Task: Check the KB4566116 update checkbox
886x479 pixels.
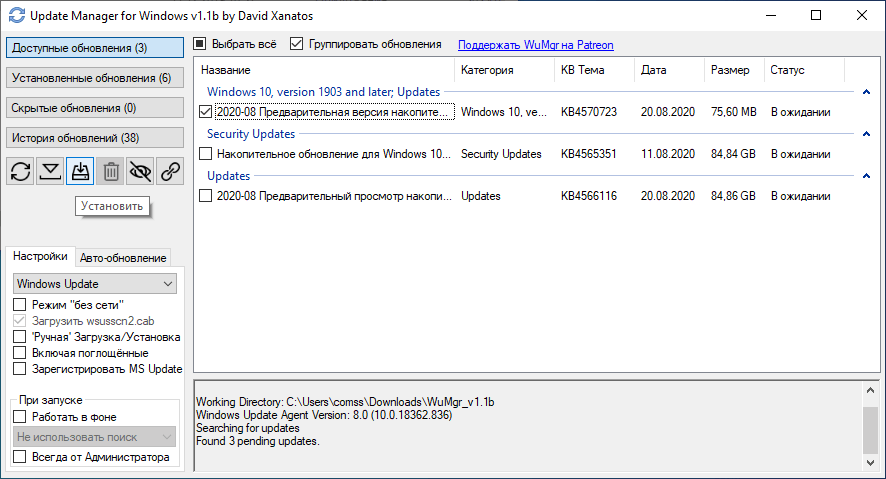Action: pyautogui.click(x=206, y=196)
